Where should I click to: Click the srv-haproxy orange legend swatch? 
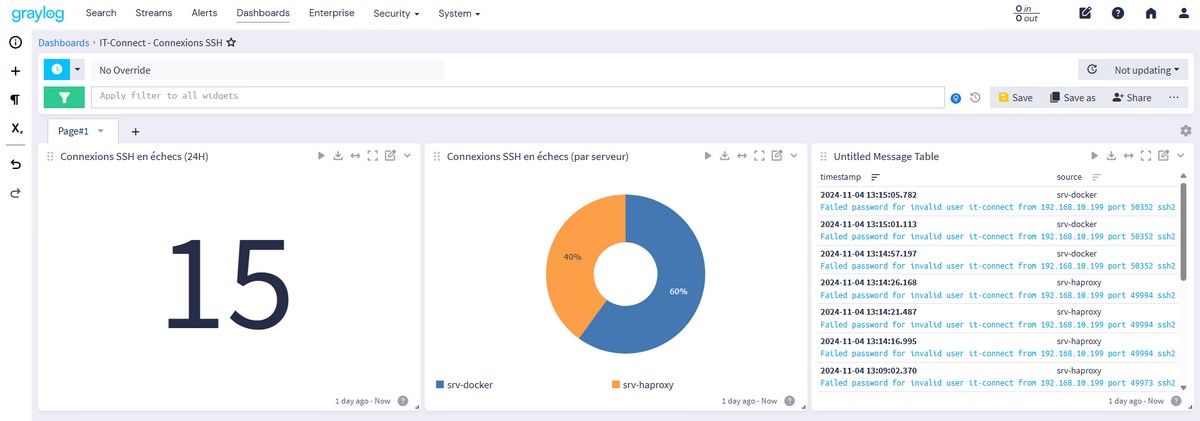(615, 385)
